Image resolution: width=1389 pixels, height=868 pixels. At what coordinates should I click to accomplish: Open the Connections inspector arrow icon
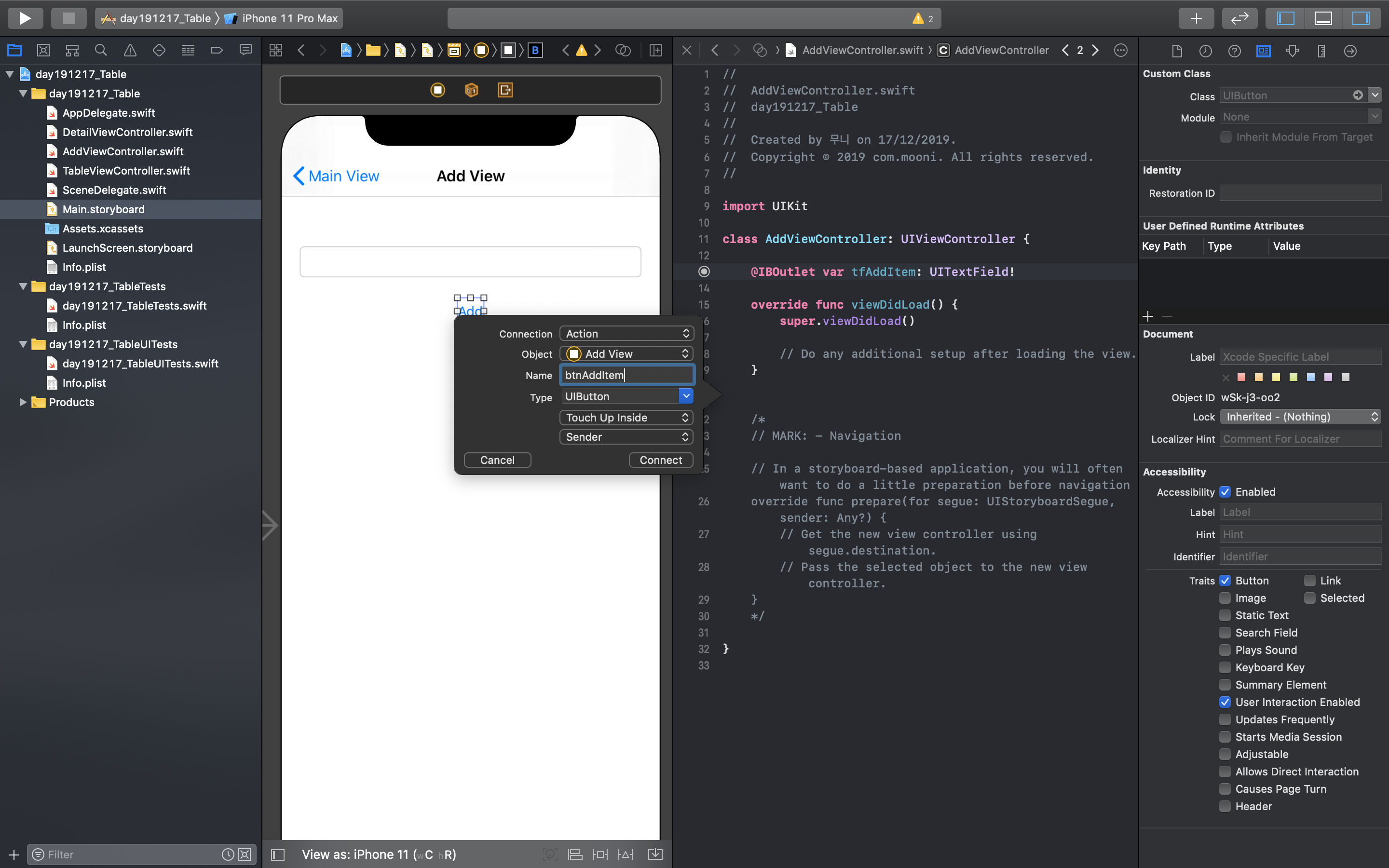coord(1350,51)
